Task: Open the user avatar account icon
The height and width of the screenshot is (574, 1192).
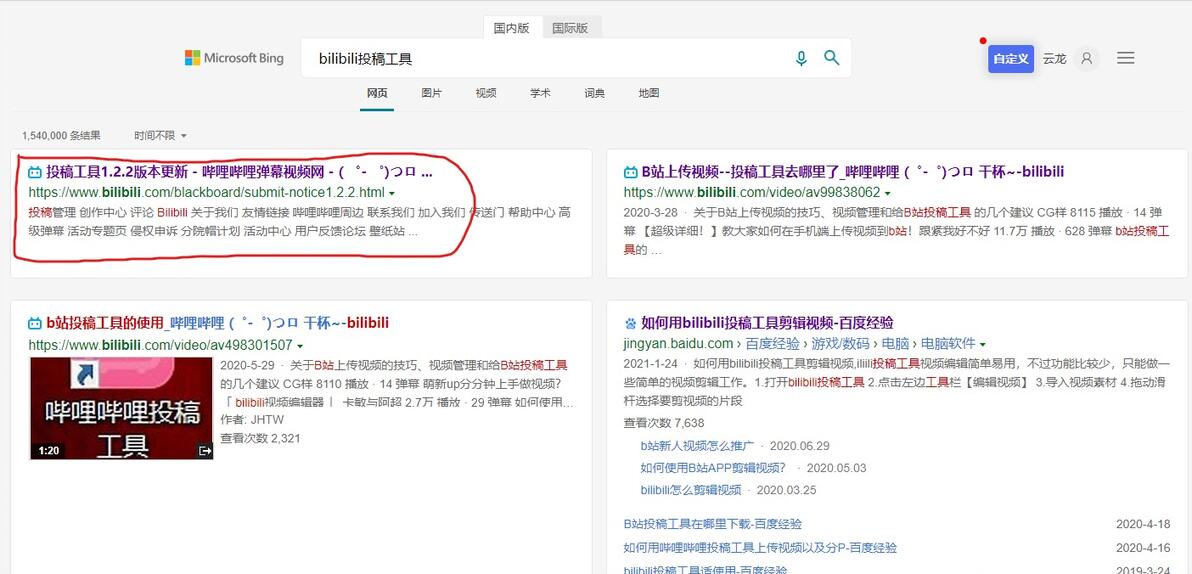Action: (x=1086, y=58)
